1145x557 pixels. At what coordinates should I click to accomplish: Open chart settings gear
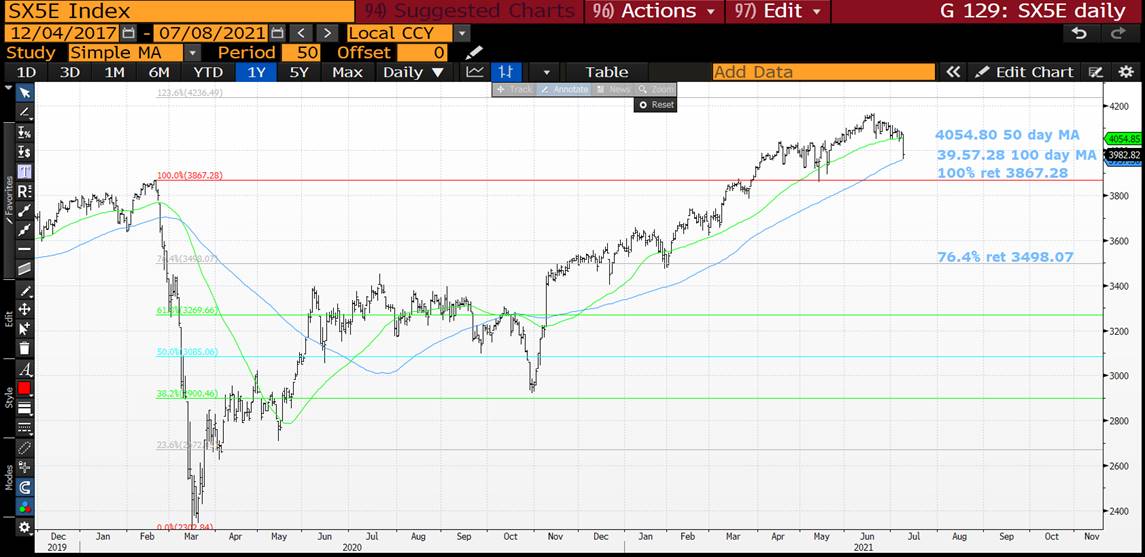pyautogui.click(x=1125, y=72)
